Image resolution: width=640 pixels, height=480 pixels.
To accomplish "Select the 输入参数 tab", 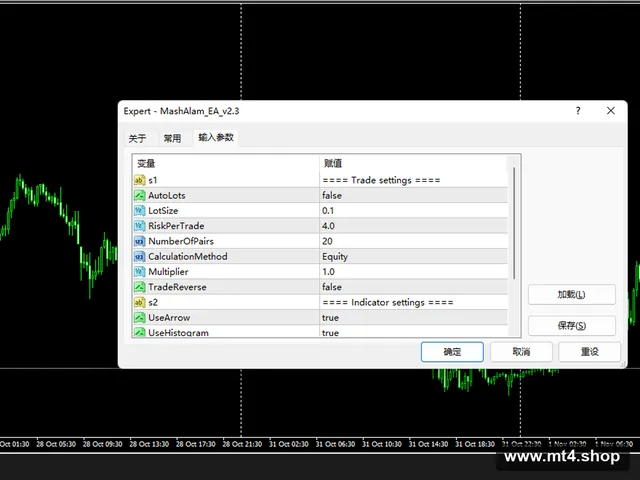I will point(216,138).
